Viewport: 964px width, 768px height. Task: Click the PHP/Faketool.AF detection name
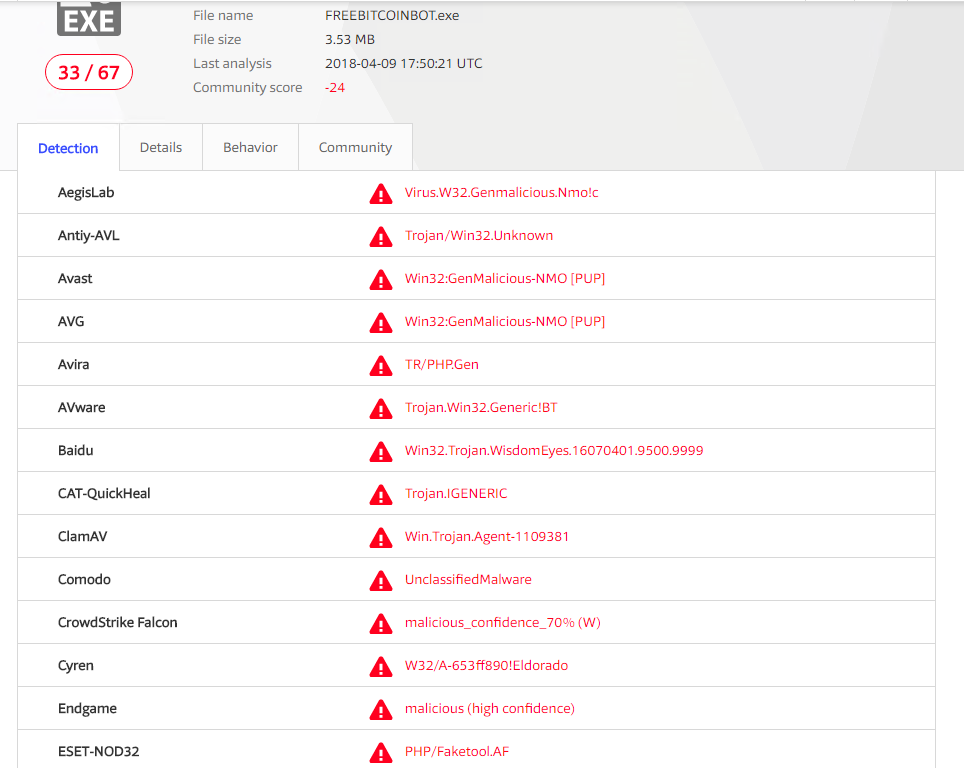(457, 752)
